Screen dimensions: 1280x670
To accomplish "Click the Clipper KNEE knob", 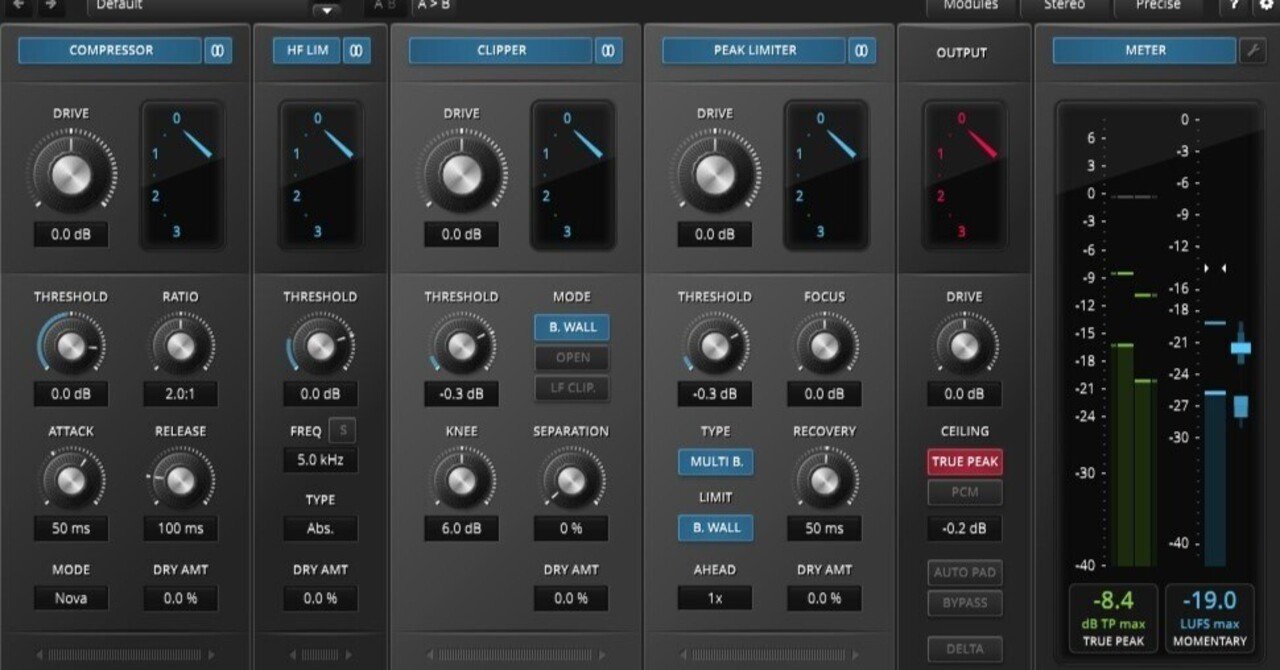I will click(x=461, y=481).
